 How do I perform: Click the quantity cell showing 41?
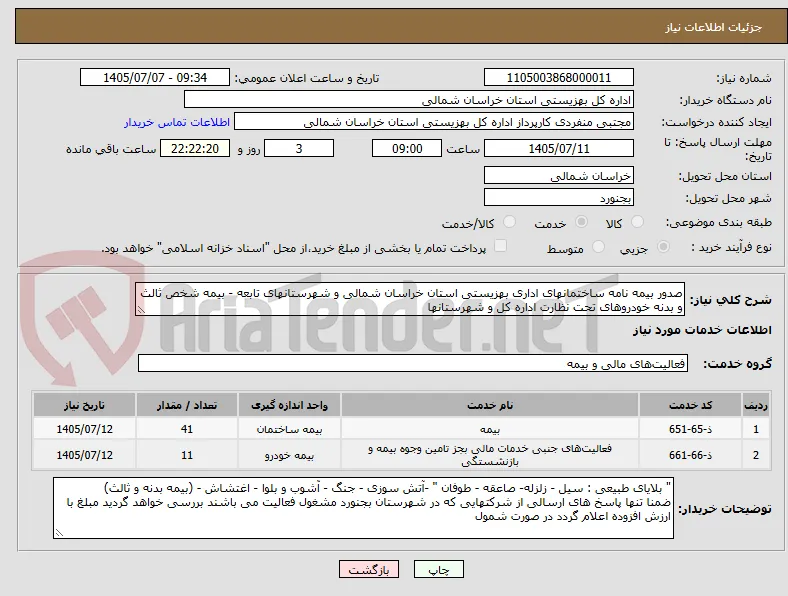187,429
